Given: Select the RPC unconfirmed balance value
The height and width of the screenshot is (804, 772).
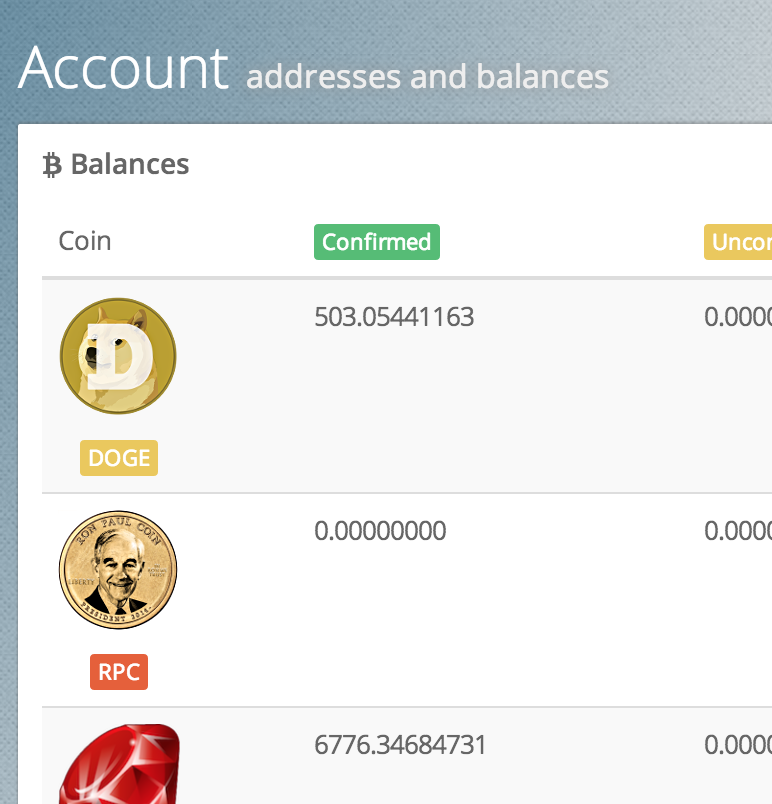Looking at the screenshot, I should click(738, 531).
